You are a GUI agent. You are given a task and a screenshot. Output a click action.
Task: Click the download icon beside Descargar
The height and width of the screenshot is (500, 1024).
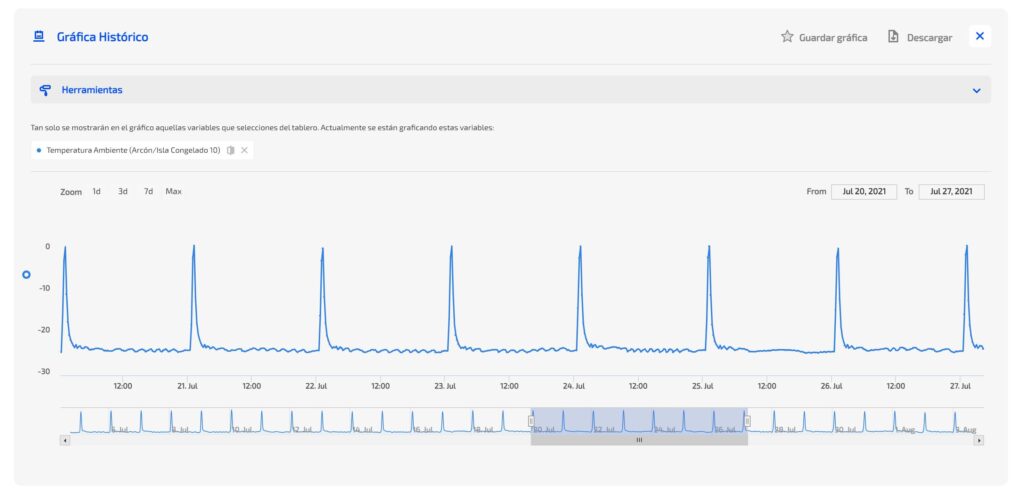pyautogui.click(x=893, y=37)
